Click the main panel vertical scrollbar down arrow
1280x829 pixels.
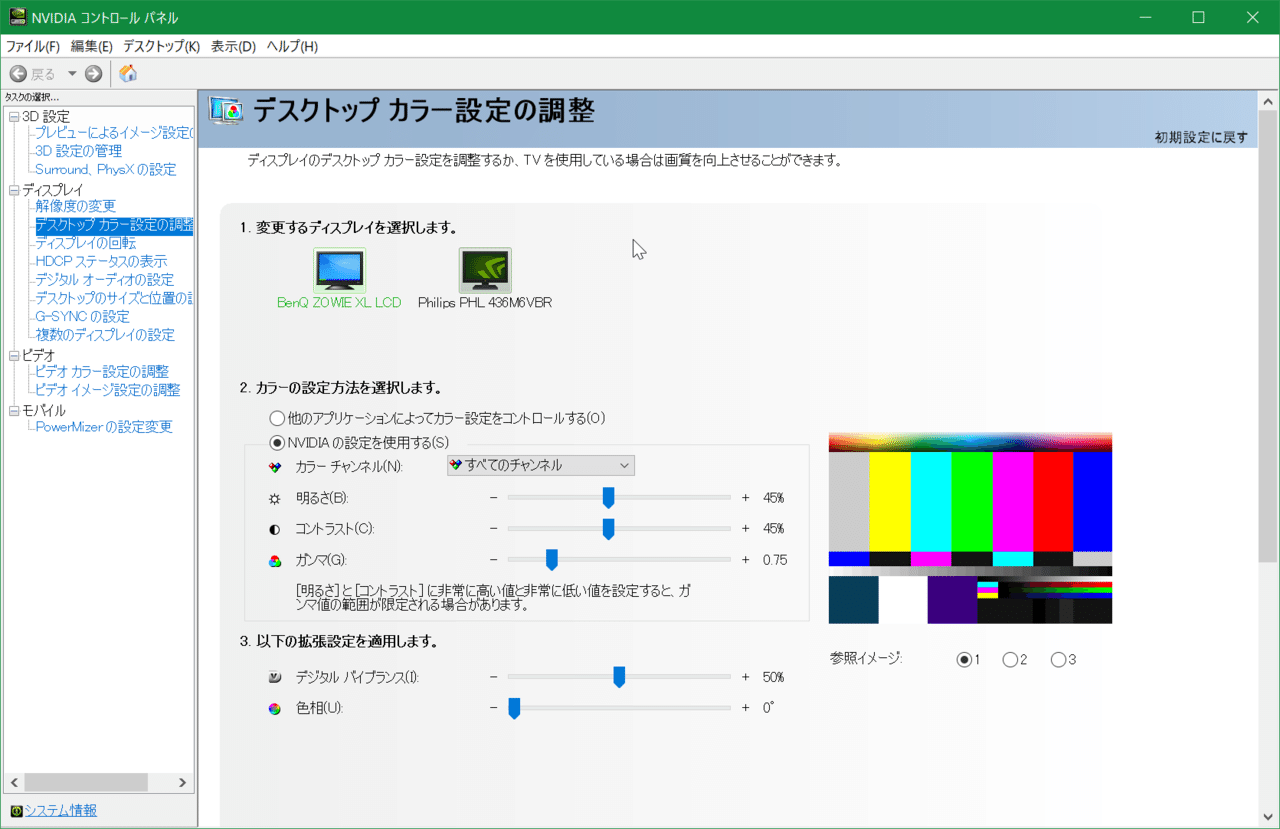[x=1267, y=817]
